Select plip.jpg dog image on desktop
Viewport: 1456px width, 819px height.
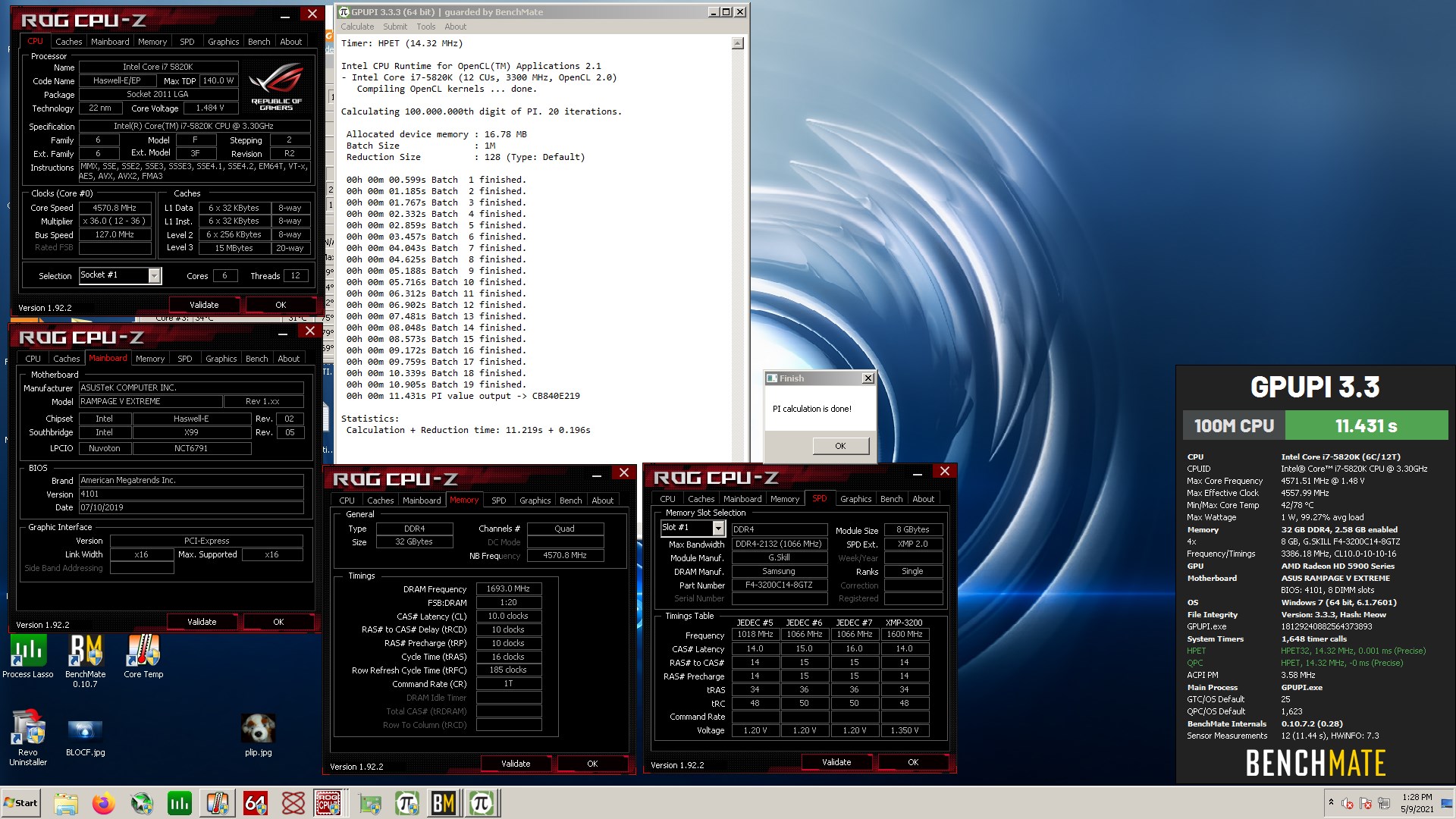(x=258, y=735)
